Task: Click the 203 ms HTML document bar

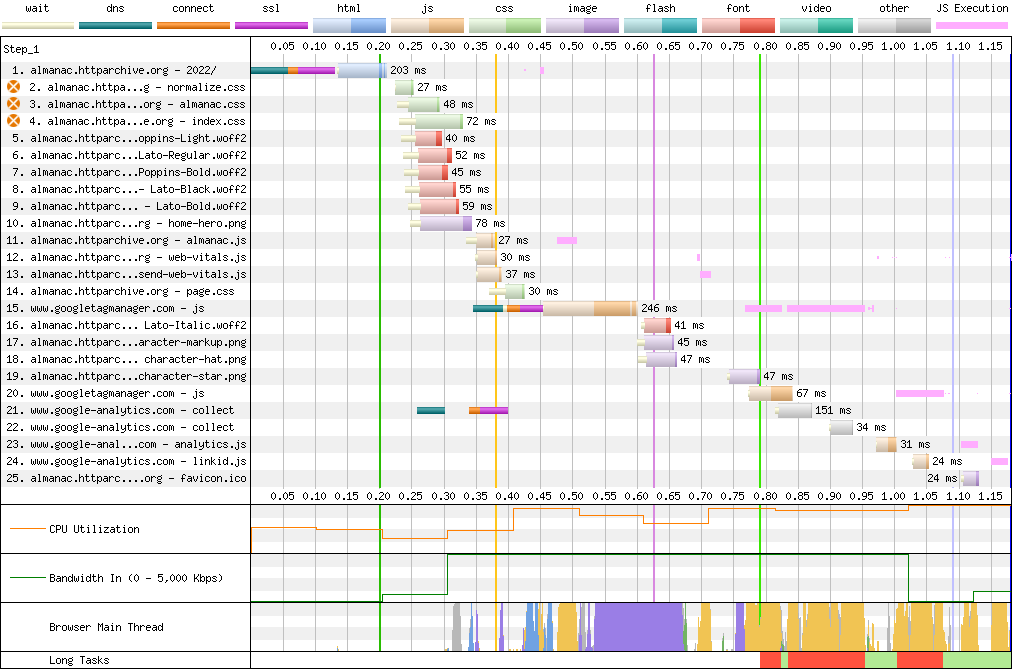Action: (x=360, y=70)
